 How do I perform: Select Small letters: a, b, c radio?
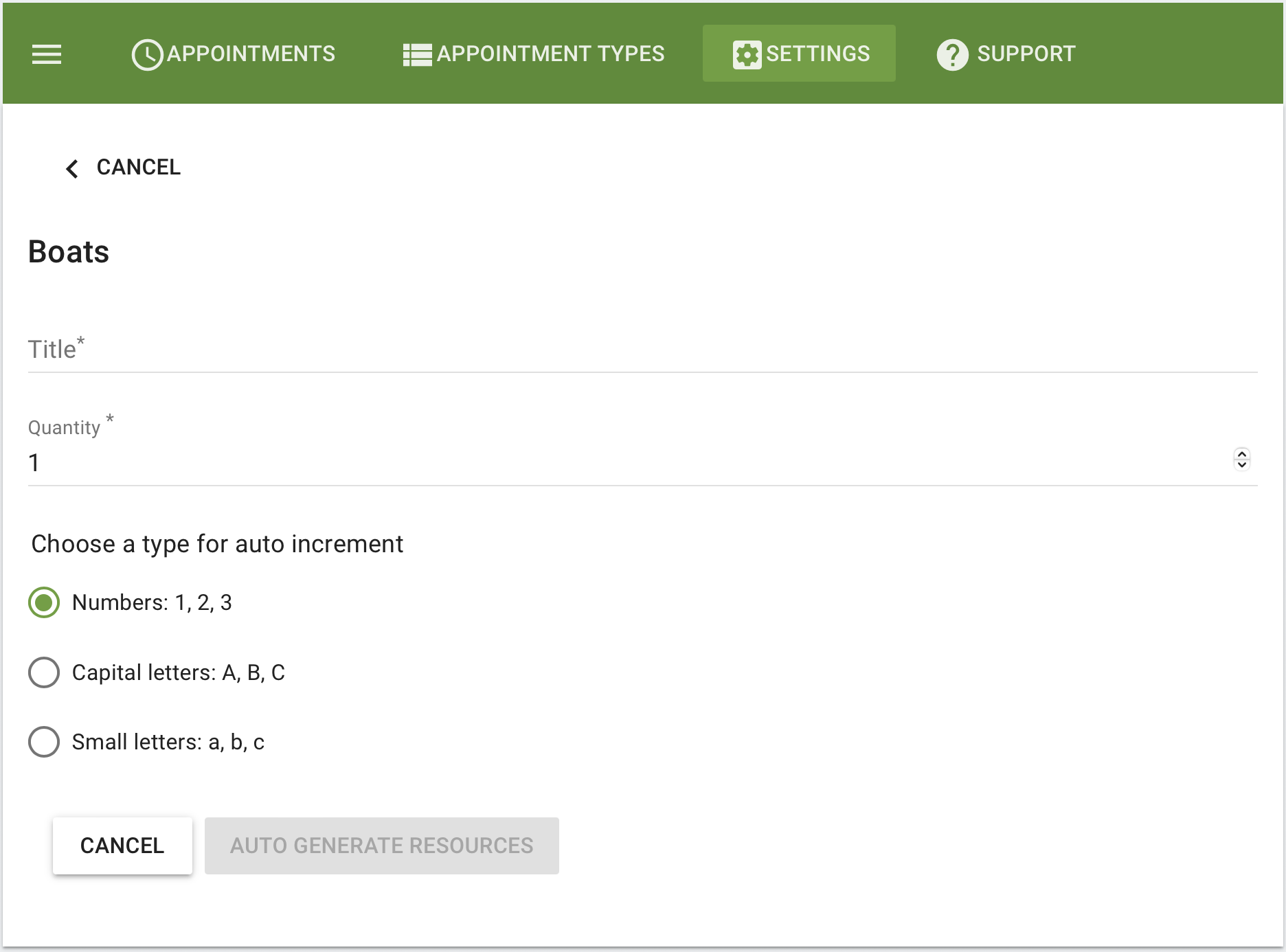[x=44, y=742]
